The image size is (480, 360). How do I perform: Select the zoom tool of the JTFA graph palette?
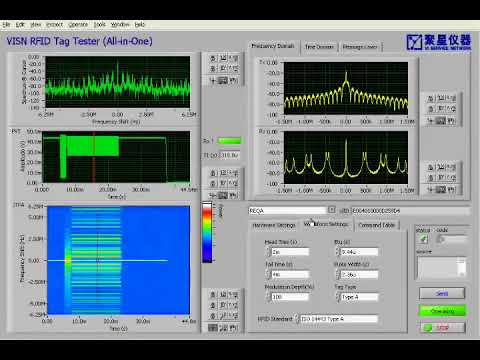coord(223,327)
